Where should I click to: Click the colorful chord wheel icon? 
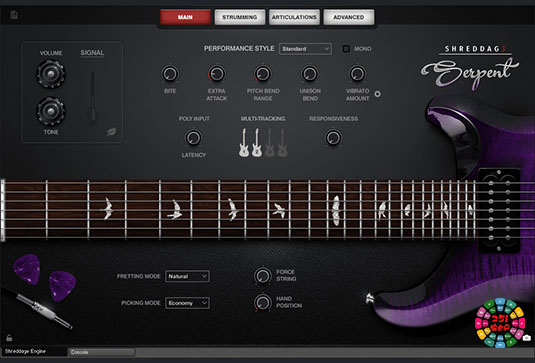(500, 323)
